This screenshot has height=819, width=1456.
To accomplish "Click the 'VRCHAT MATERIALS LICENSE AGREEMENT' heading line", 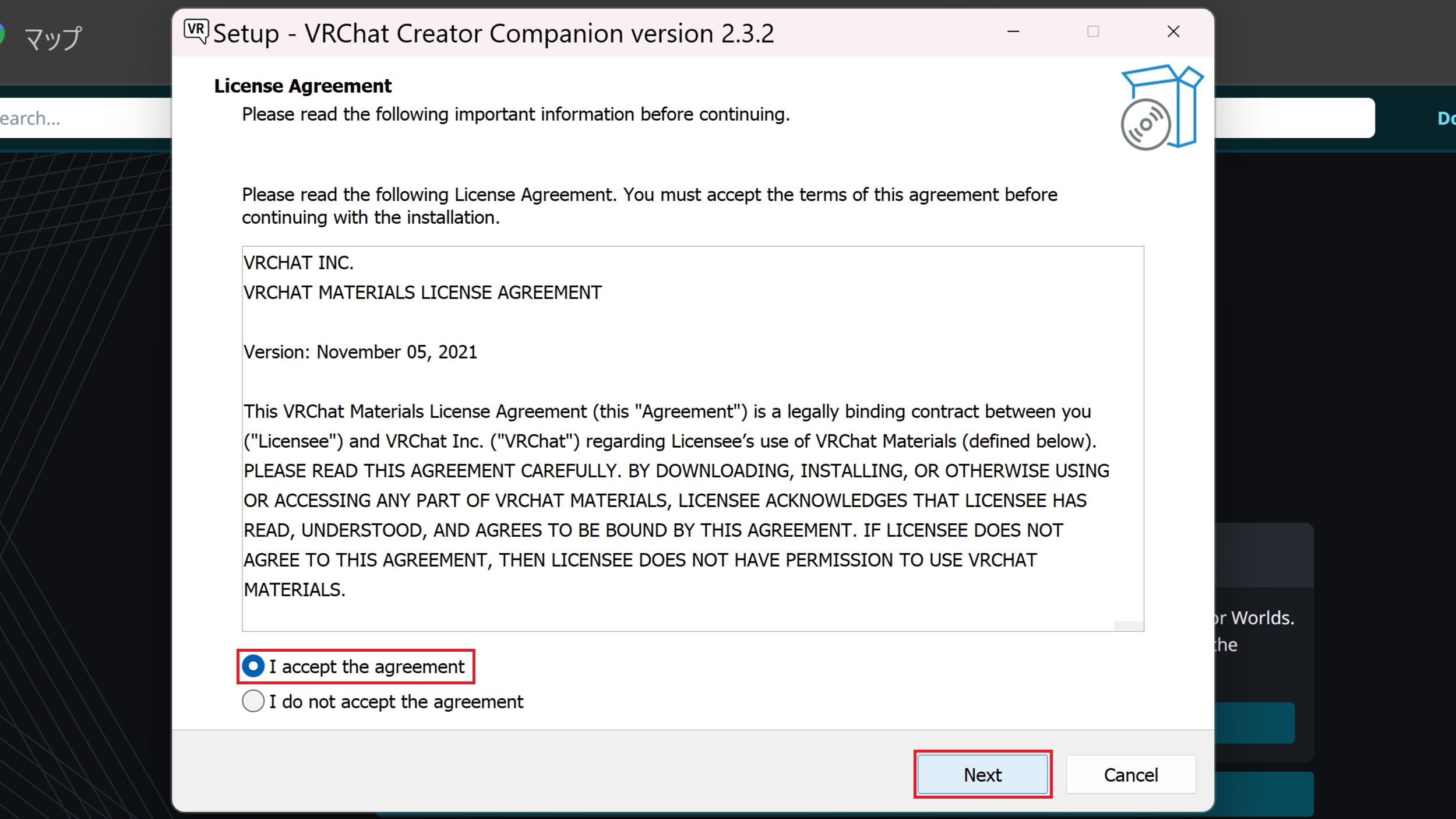I will (422, 293).
